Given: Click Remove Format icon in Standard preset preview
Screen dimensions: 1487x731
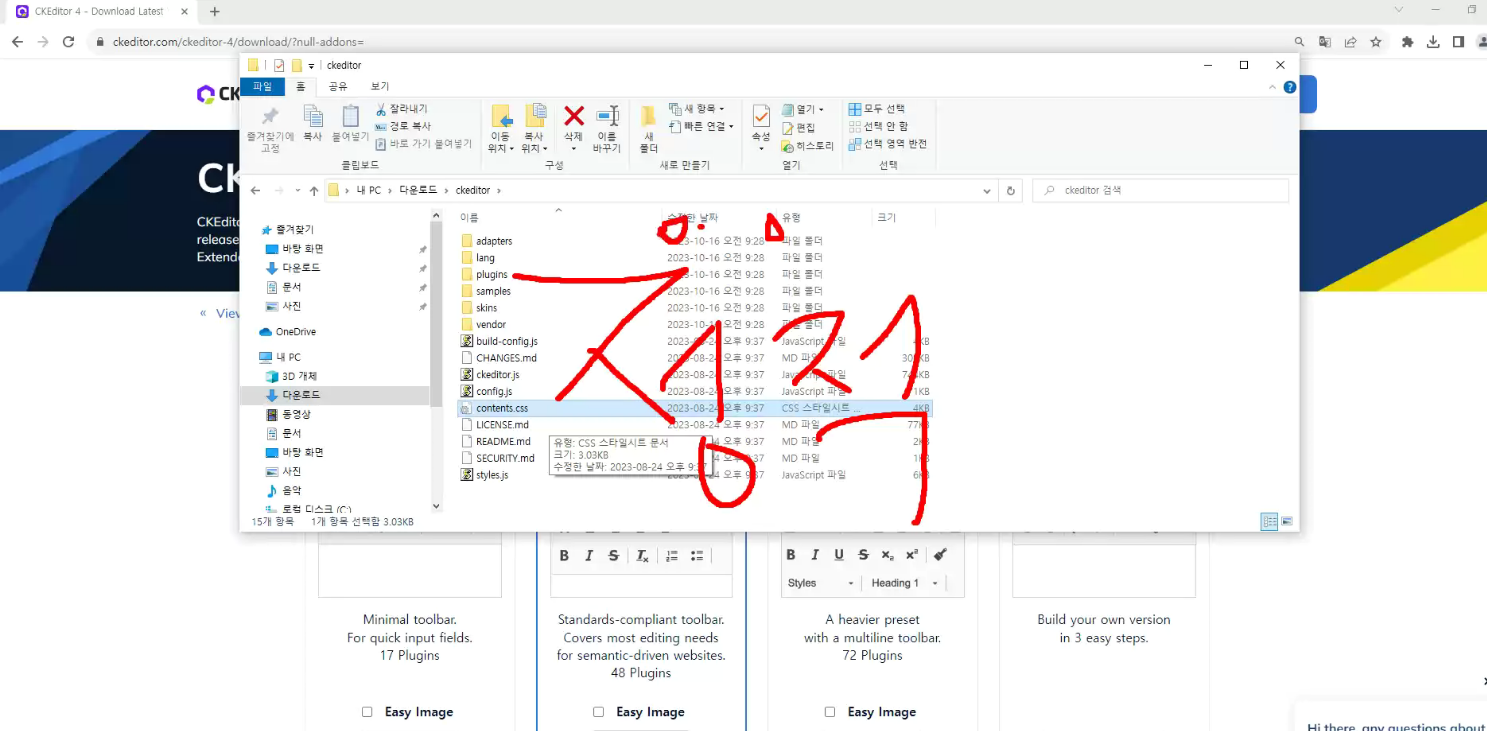Looking at the screenshot, I should coord(642,556).
